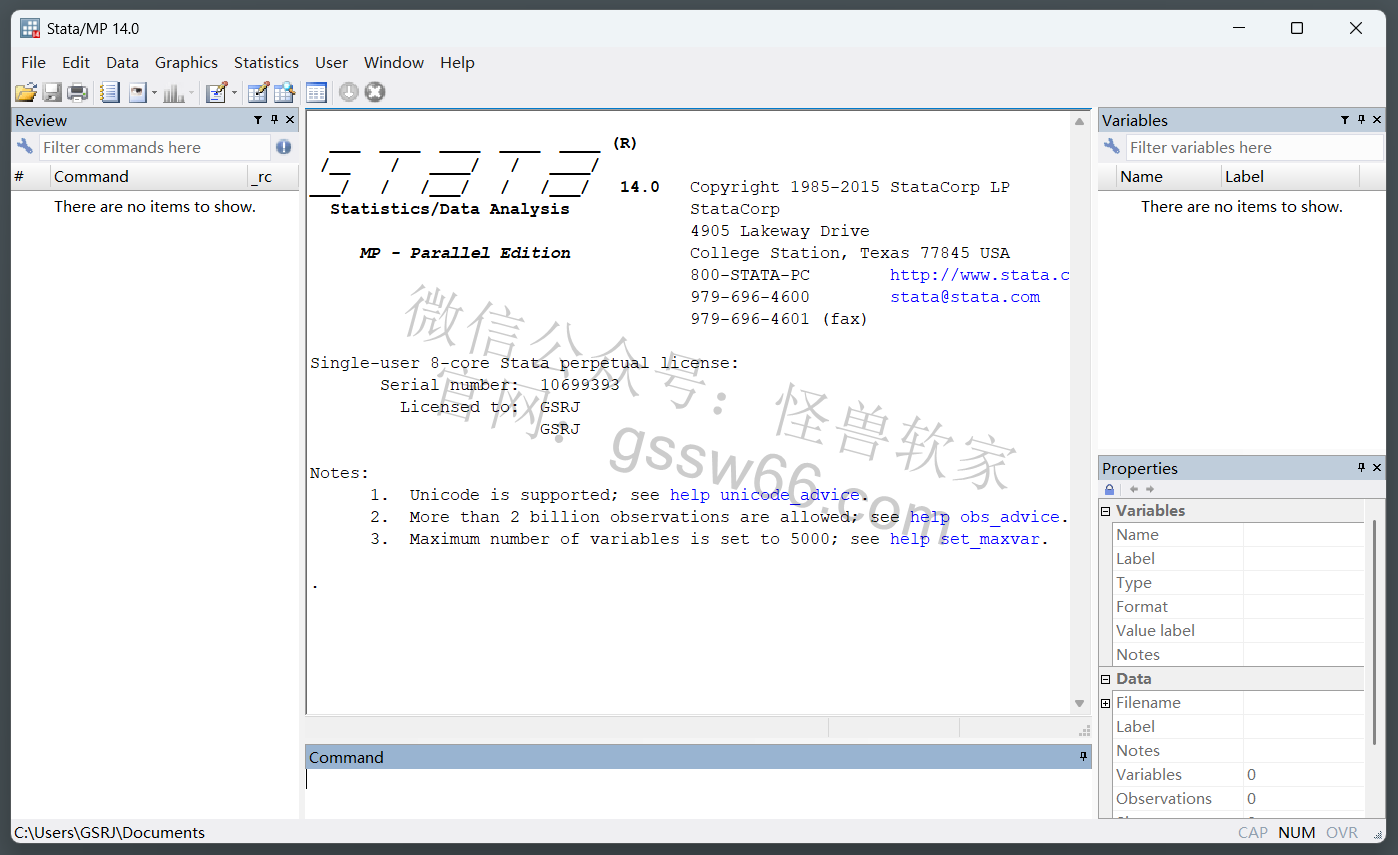This screenshot has width=1398, height=855.
Task: Click the # column header in Review
Action: click(31, 176)
